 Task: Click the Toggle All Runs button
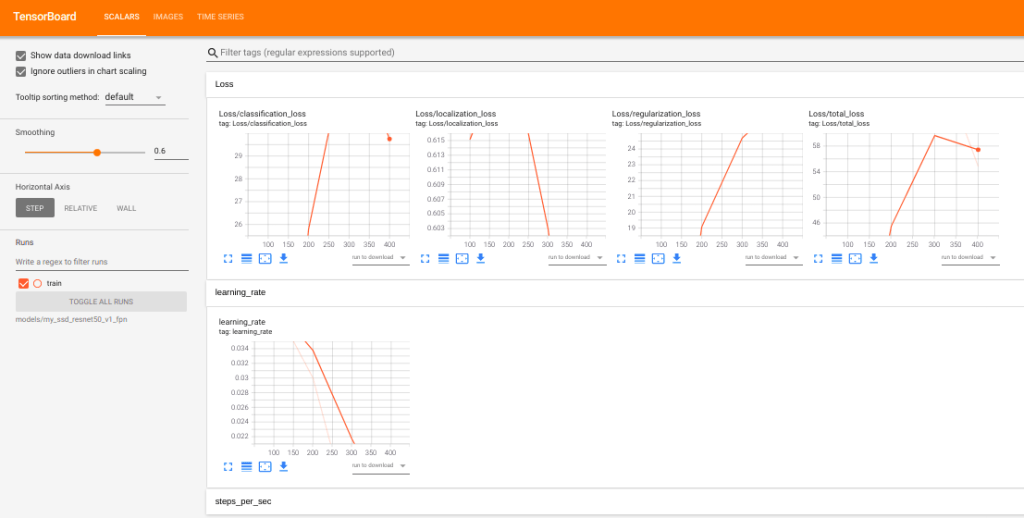100,301
